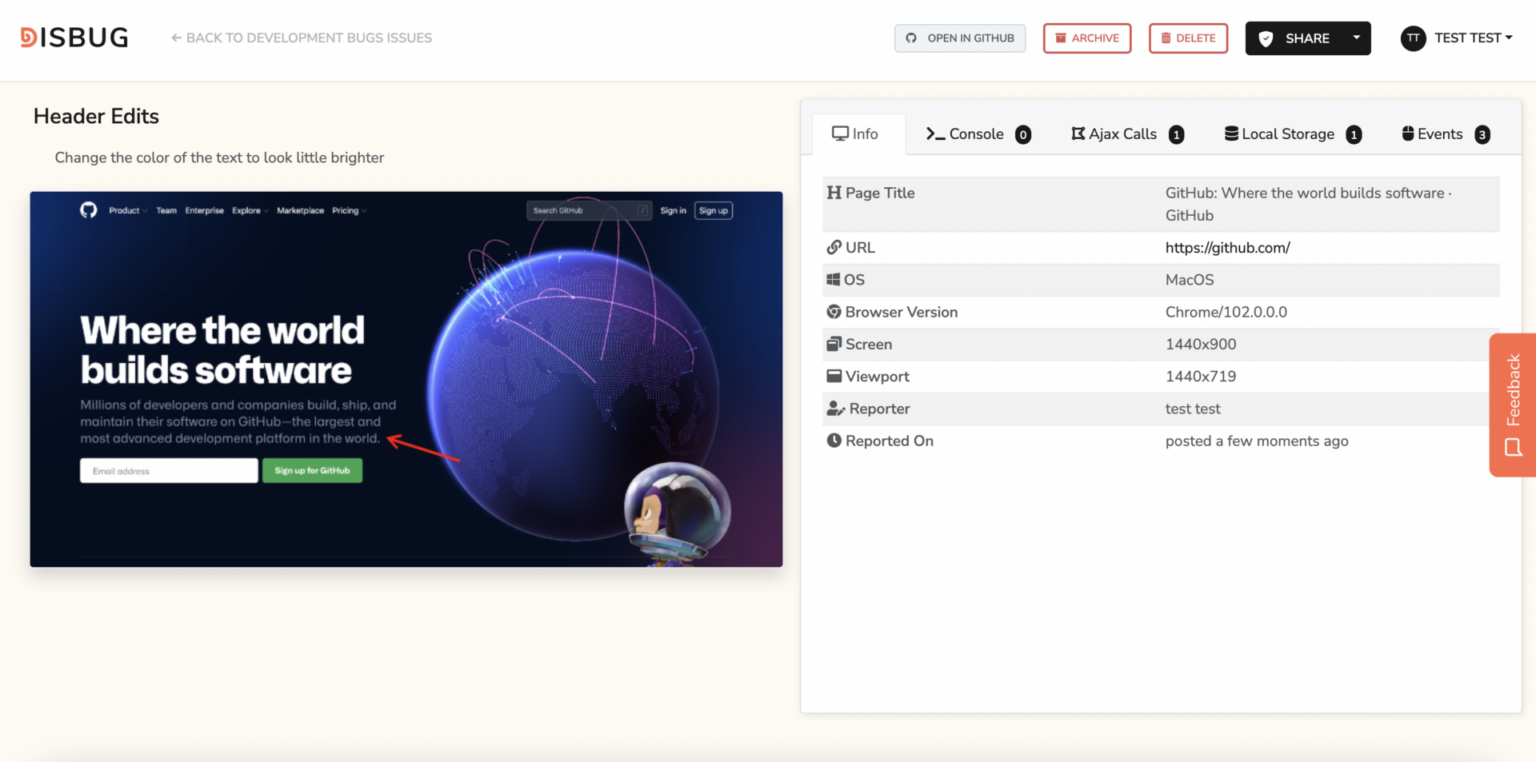Click the cookie icon on the Events tab
Screen dimensions: 1536x762
click(1409, 133)
